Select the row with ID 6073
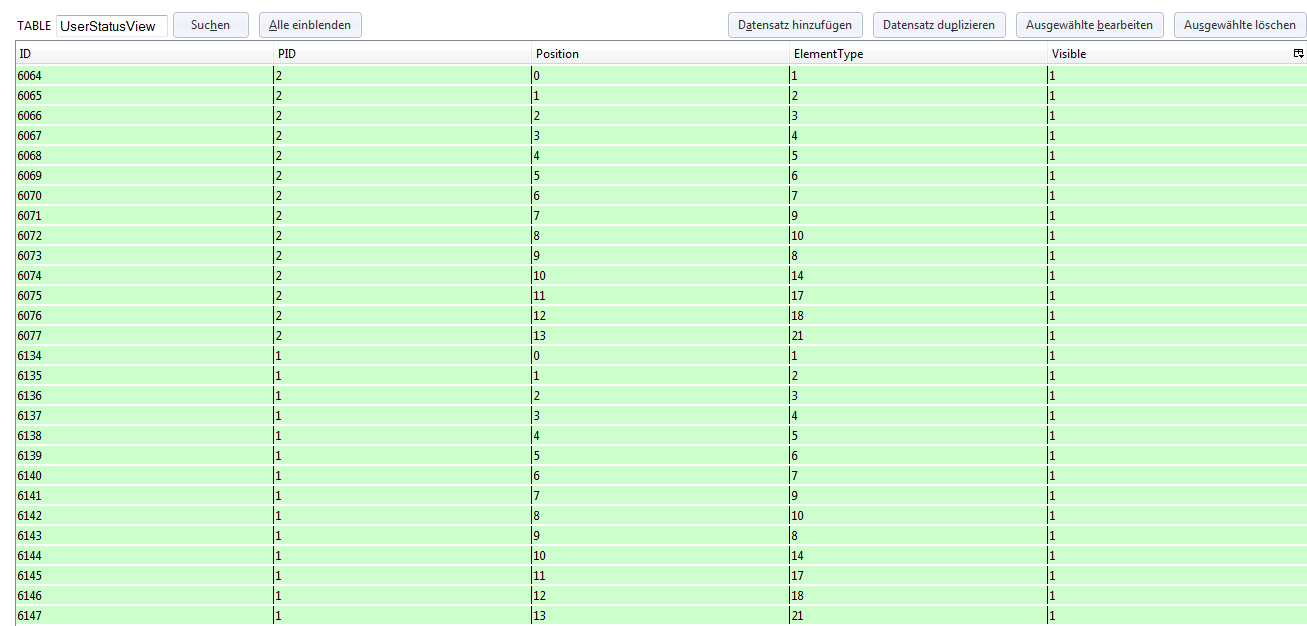The width and height of the screenshot is (1307, 626). pyautogui.click(x=661, y=256)
